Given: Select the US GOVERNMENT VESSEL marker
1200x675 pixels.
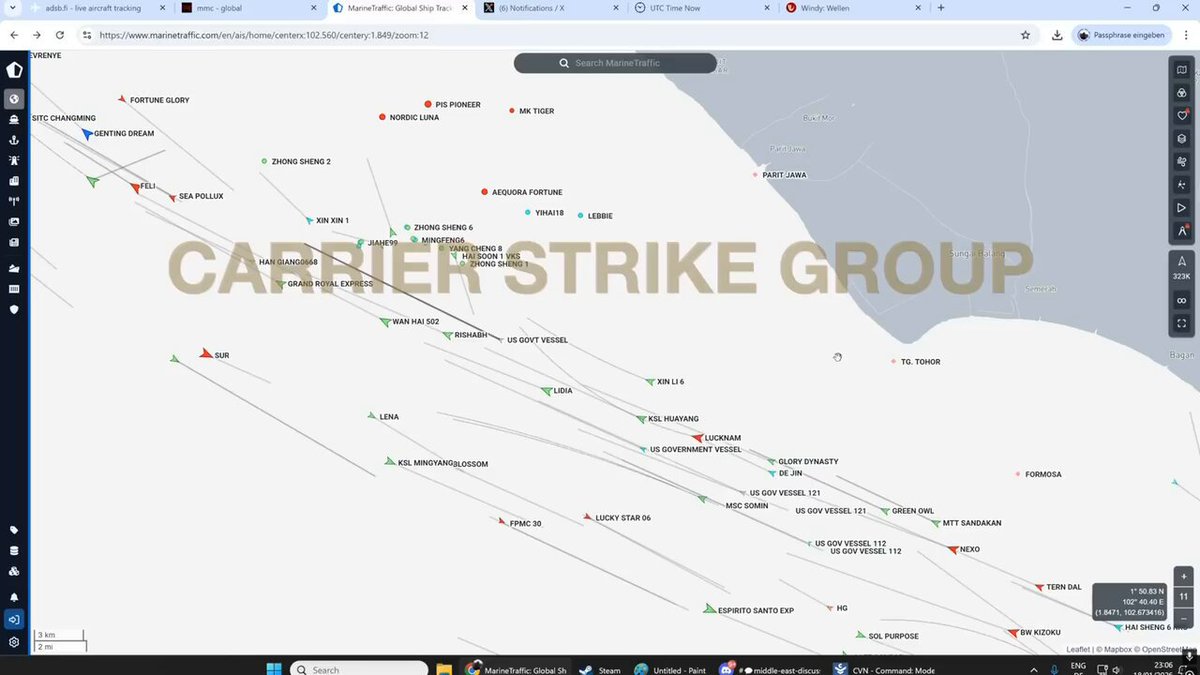Looking at the screenshot, I should pyautogui.click(x=643, y=450).
